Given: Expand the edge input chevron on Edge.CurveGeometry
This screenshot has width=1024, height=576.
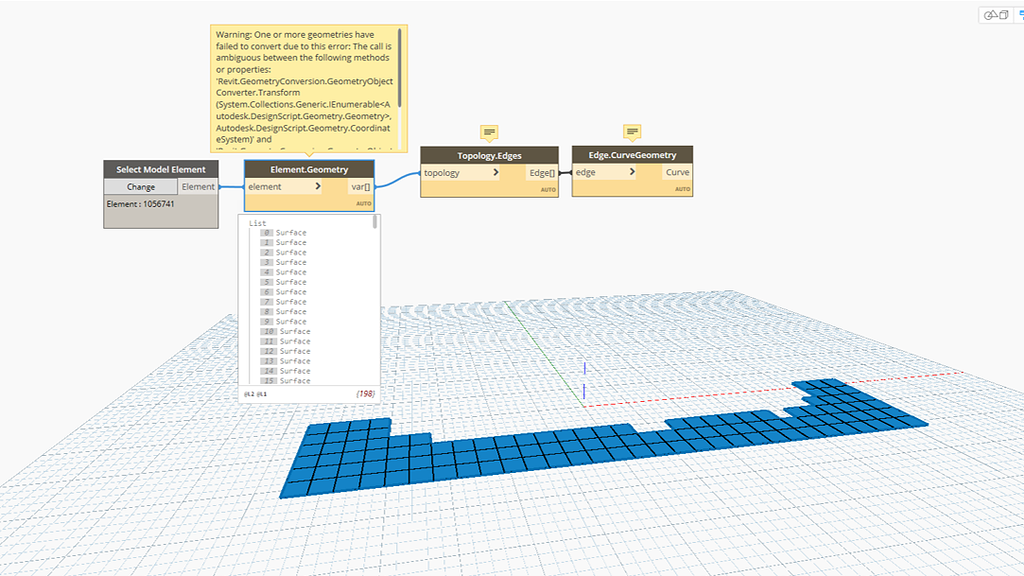Looking at the screenshot, I should coord(633,172).
